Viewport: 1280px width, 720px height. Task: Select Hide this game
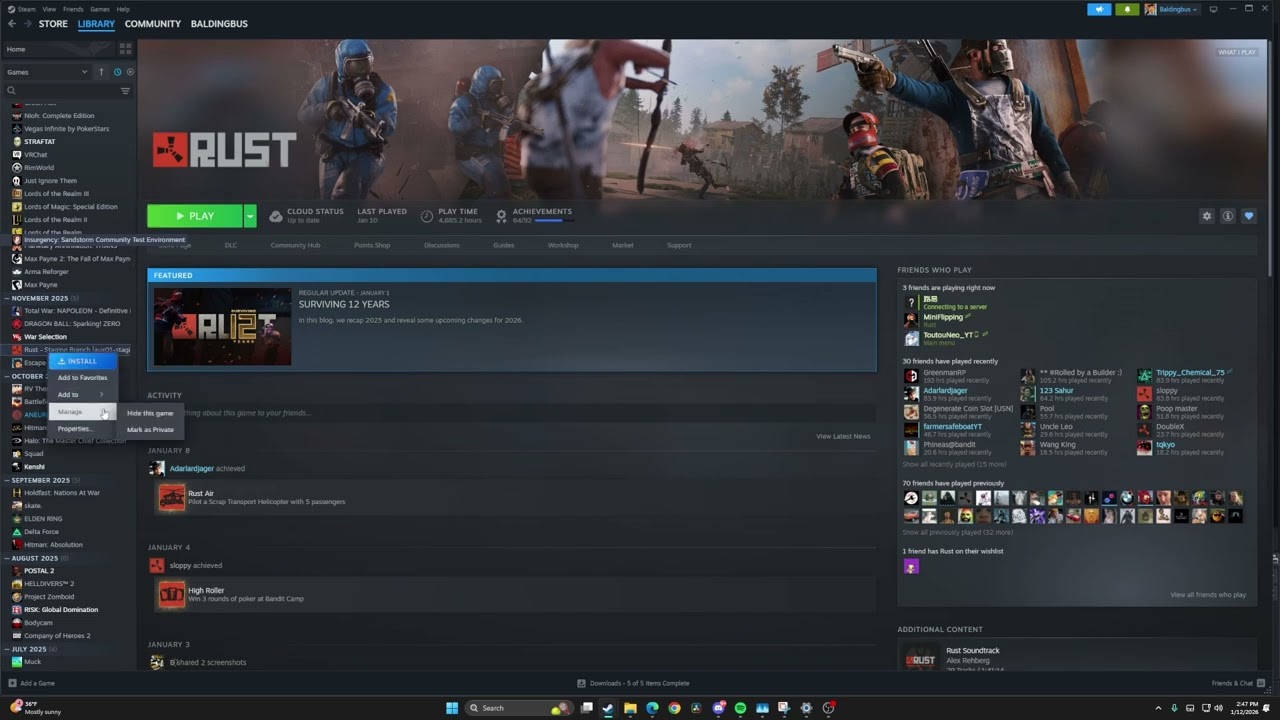[150, 413]
